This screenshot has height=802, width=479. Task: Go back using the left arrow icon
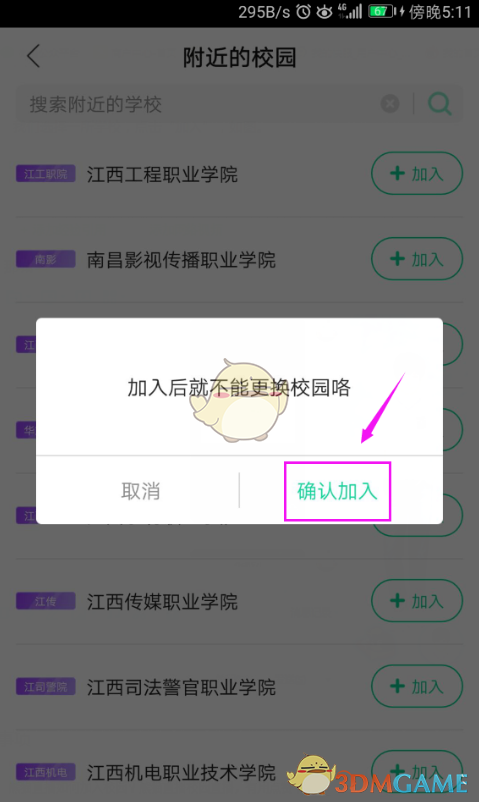point(33,56)
